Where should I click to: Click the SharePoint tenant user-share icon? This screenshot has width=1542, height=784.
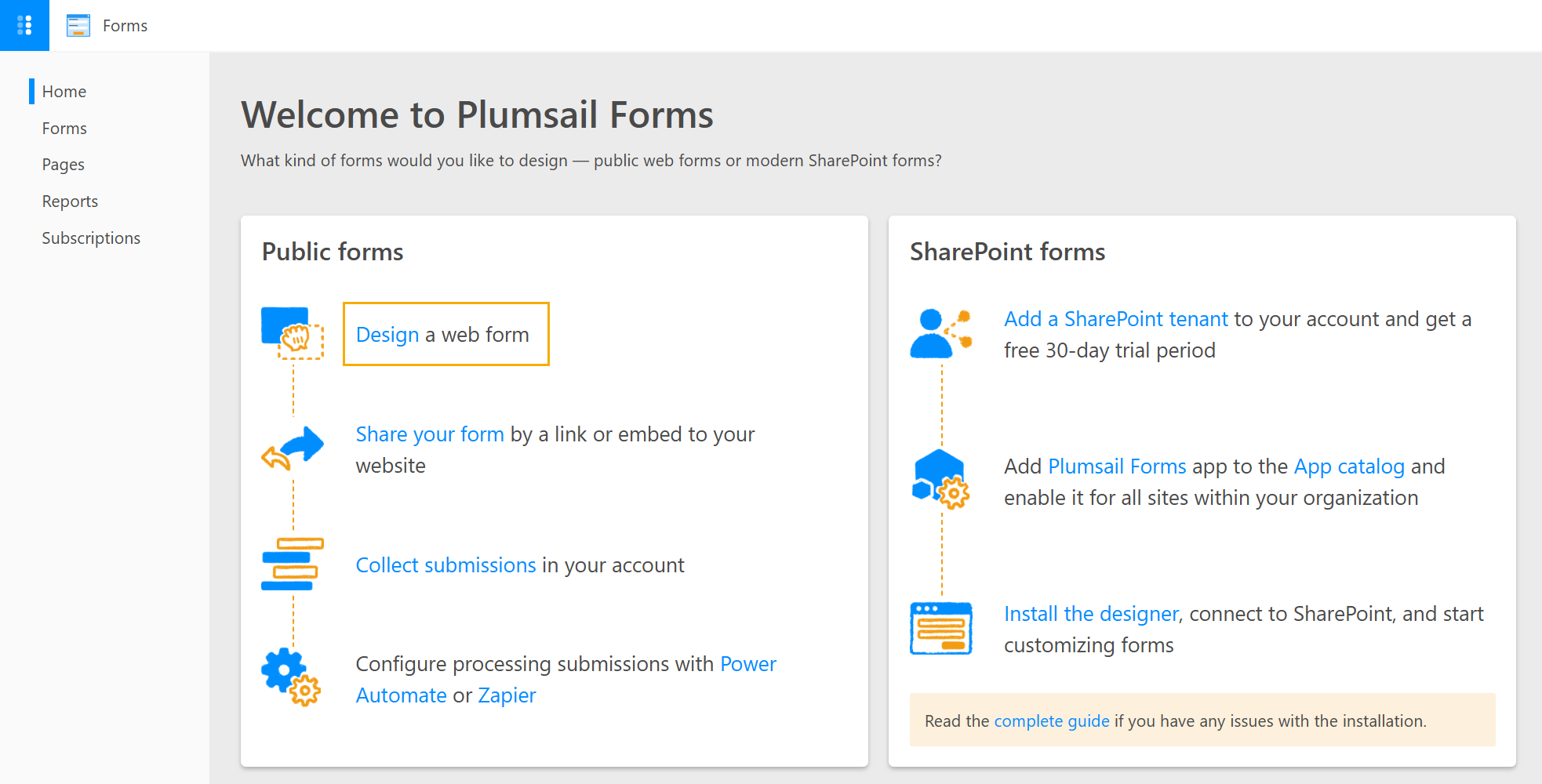tap(941, 334)
